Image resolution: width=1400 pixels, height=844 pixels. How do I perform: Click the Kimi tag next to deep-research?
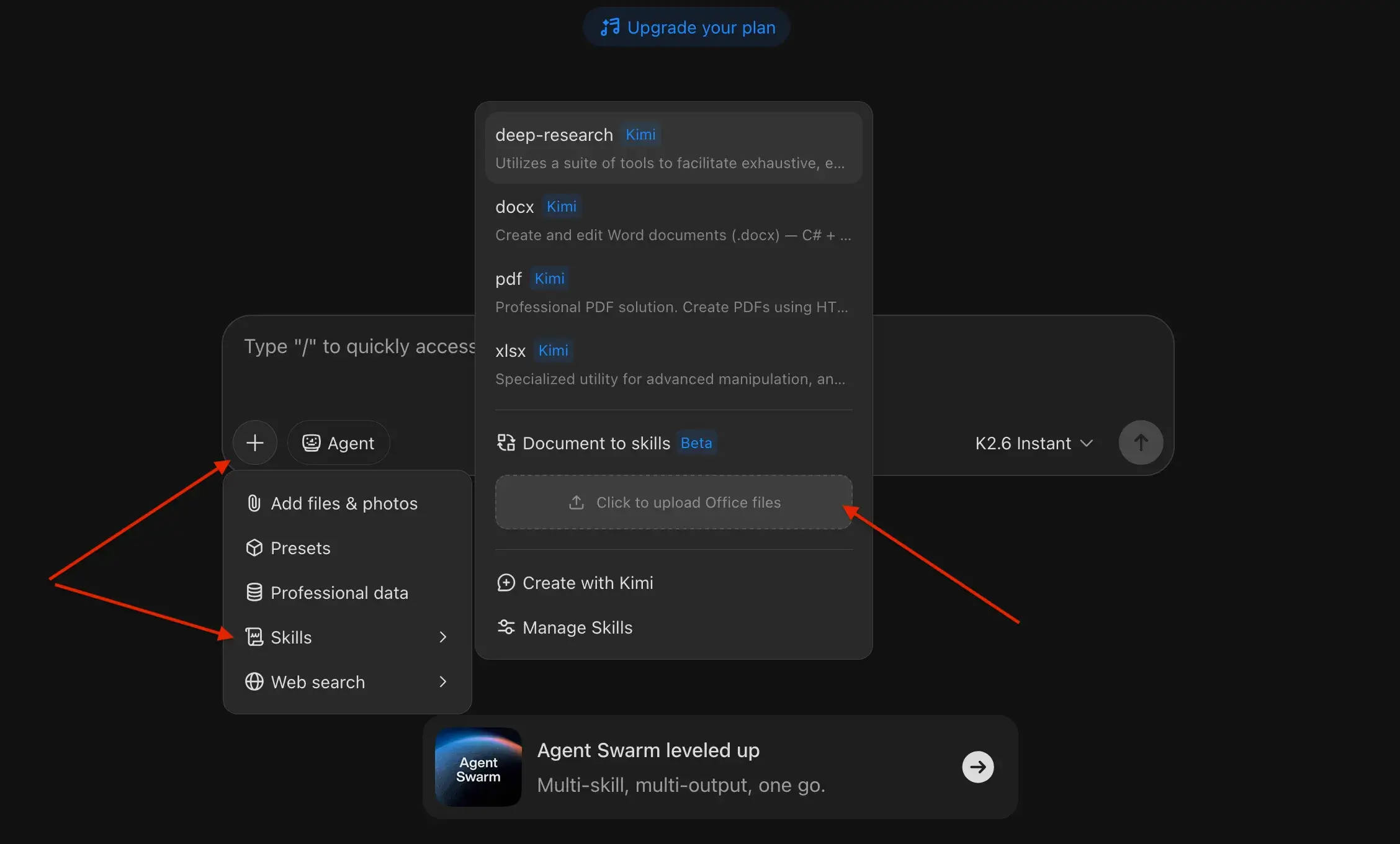pos(640,135)
